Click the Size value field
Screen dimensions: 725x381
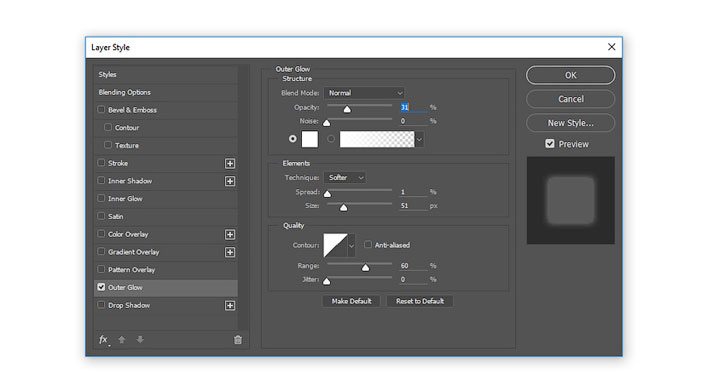pos(413,206)
